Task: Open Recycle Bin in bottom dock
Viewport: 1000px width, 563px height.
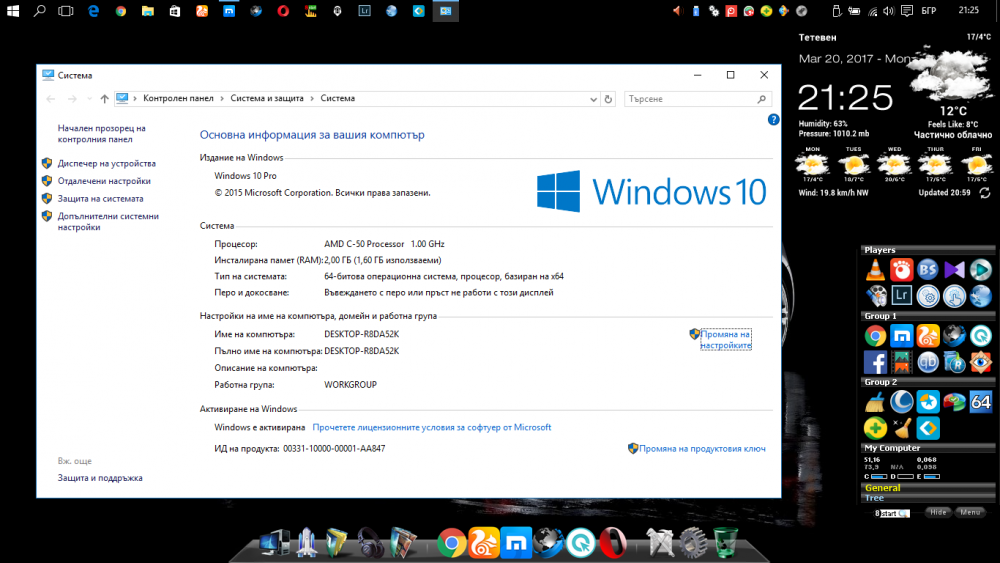Action: click(x=725, y=543)
